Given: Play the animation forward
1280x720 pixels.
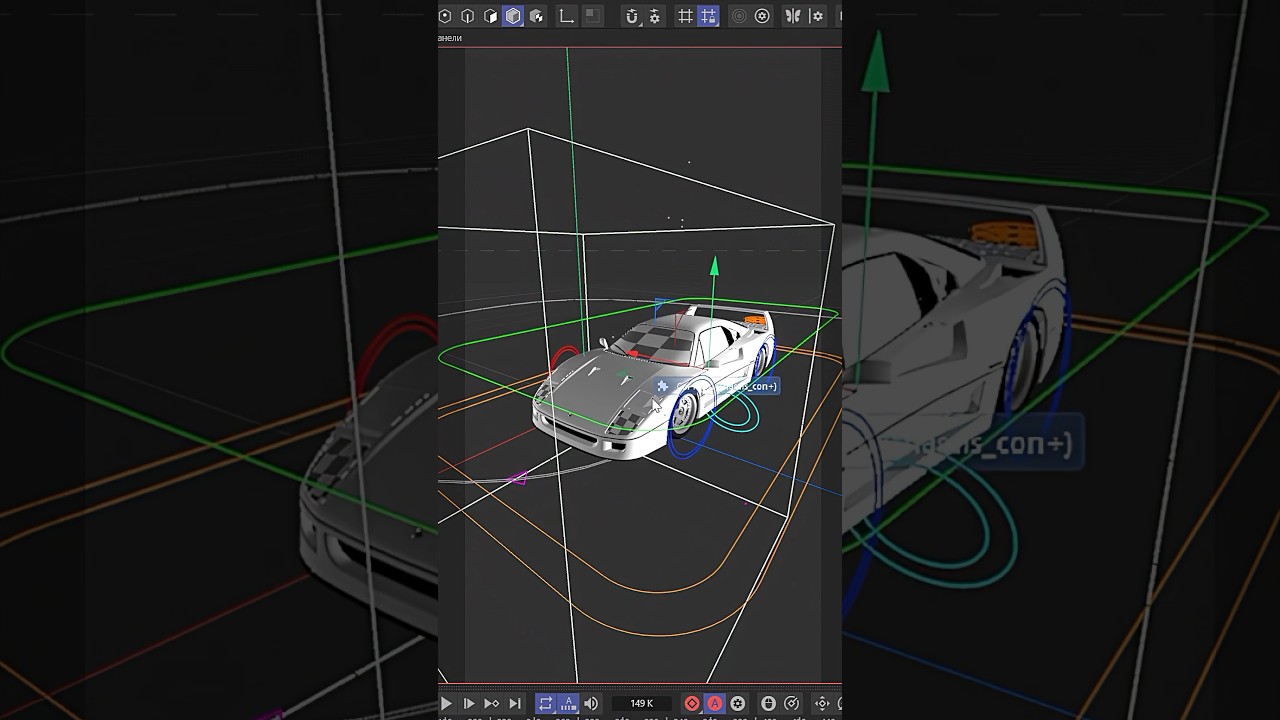Looking at the screenshot, I should 446,704.
